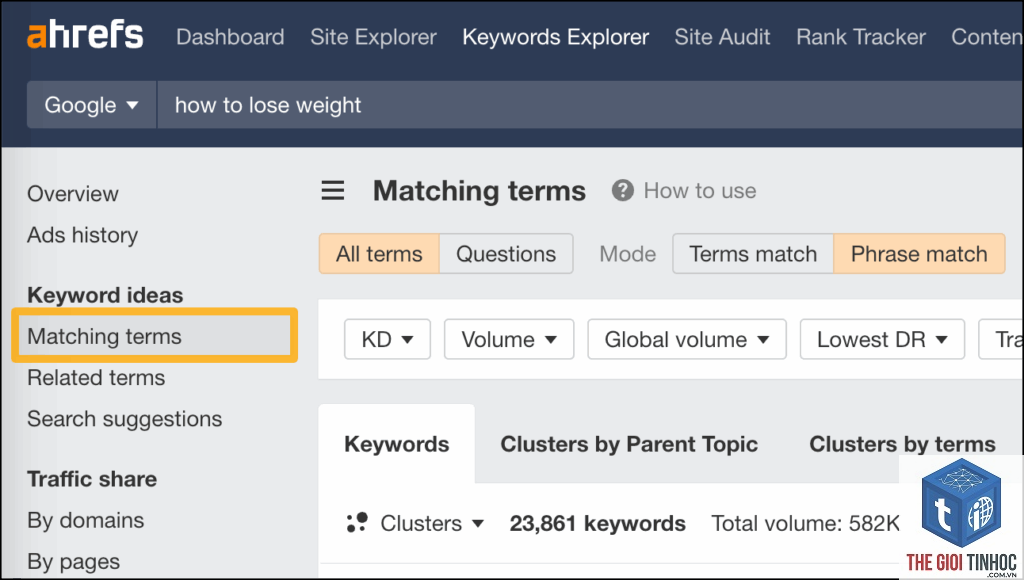Click the keyword search field

point(590,105)
